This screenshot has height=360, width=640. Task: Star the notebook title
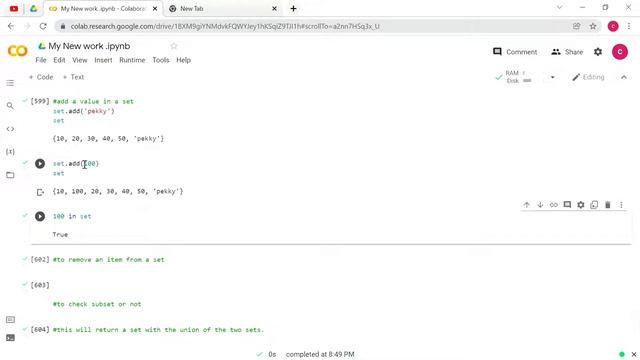[174, 46]
